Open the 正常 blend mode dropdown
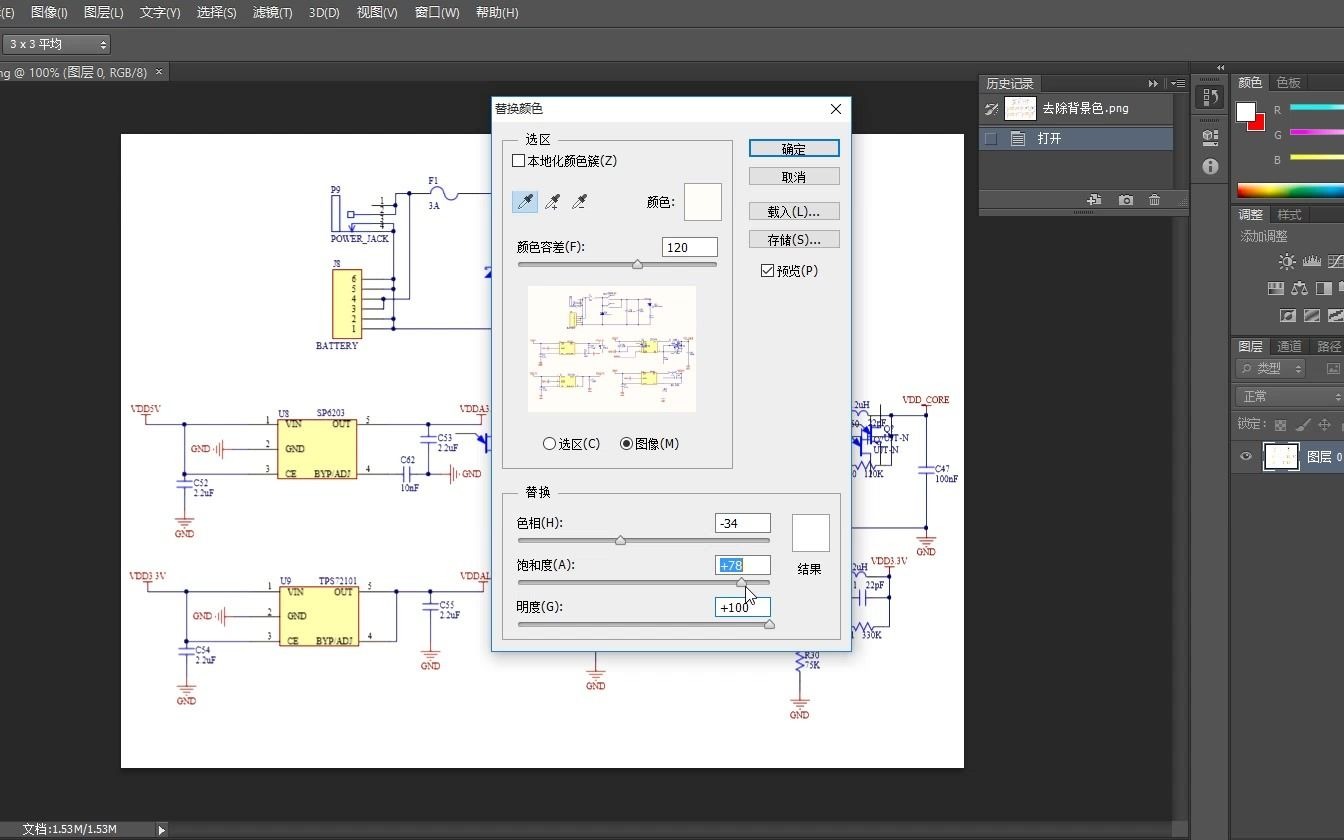 pyautogui.click(x=1290, y=396)
